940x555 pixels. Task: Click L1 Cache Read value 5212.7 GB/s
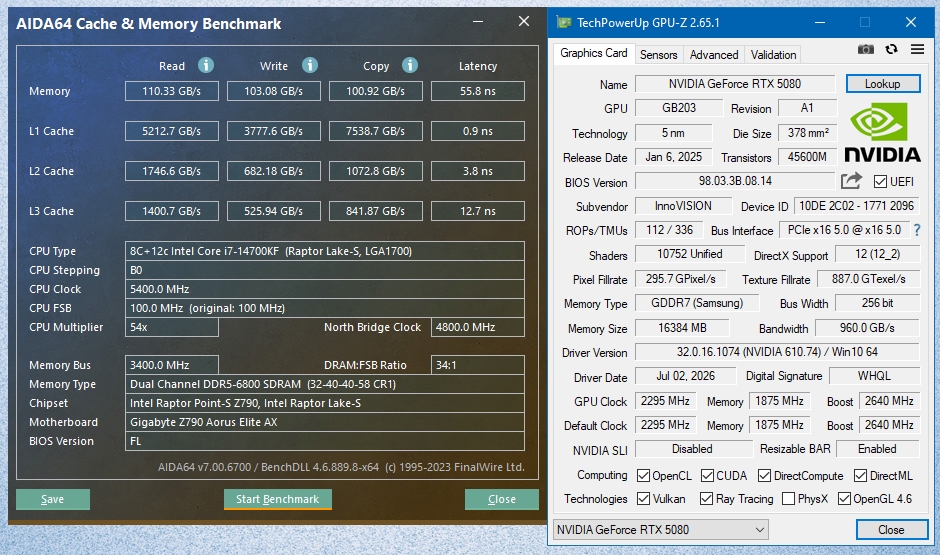click(x=171, y=131)
